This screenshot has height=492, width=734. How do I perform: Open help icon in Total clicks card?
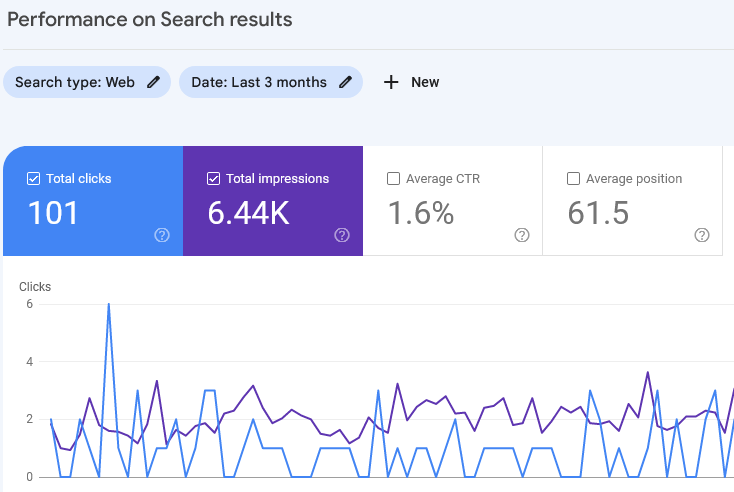pos(162,235)
